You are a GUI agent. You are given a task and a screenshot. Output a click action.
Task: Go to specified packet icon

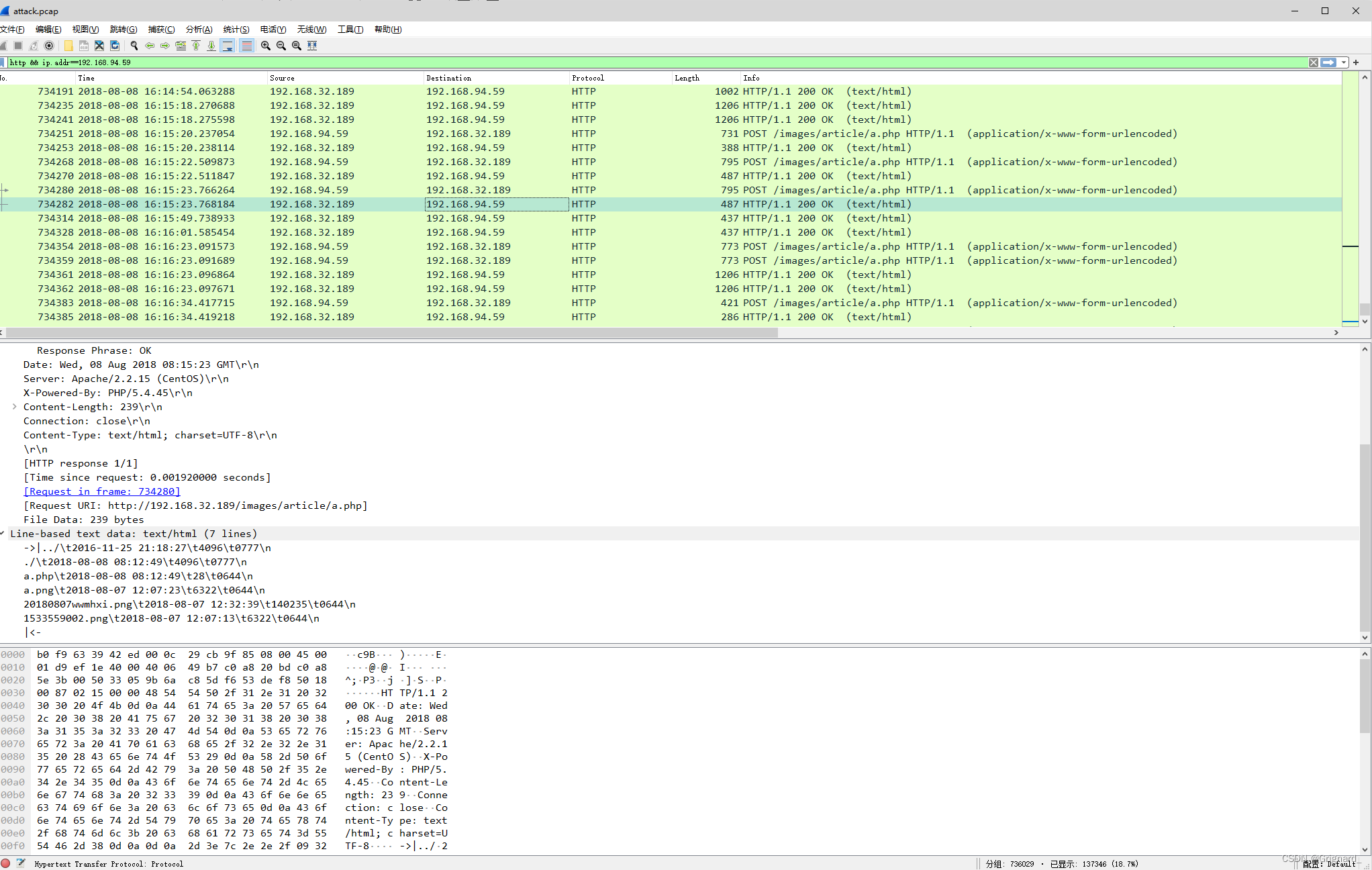(181, 46)
